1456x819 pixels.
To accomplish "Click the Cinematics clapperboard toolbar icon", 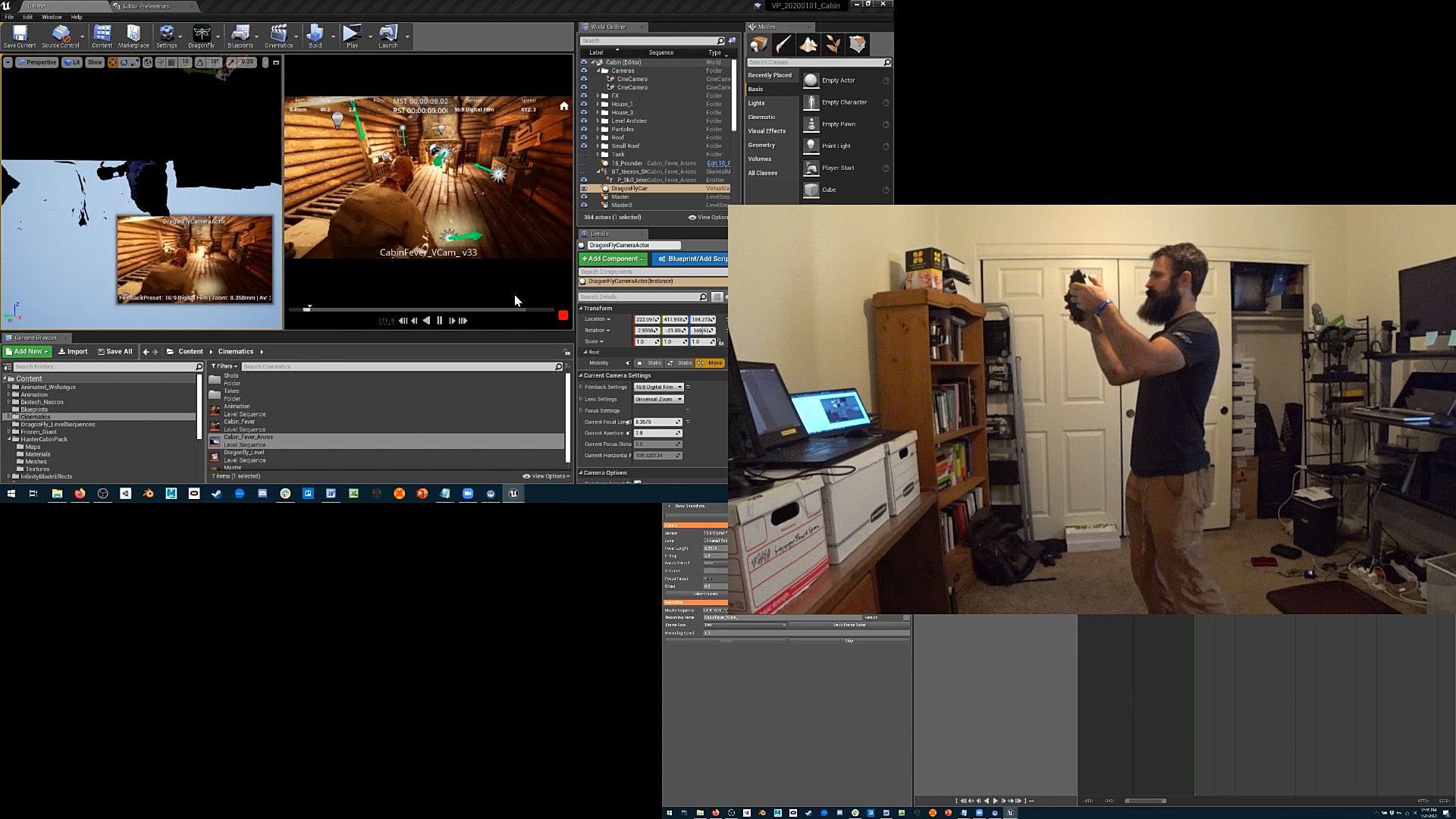I will click(x=278, y=35).
